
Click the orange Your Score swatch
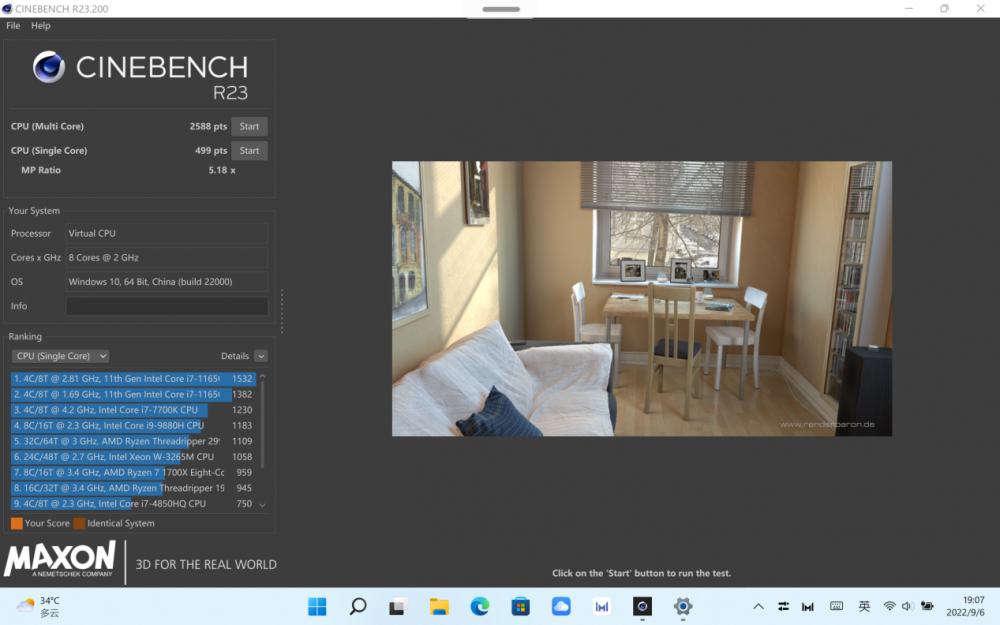coord(17,523)
